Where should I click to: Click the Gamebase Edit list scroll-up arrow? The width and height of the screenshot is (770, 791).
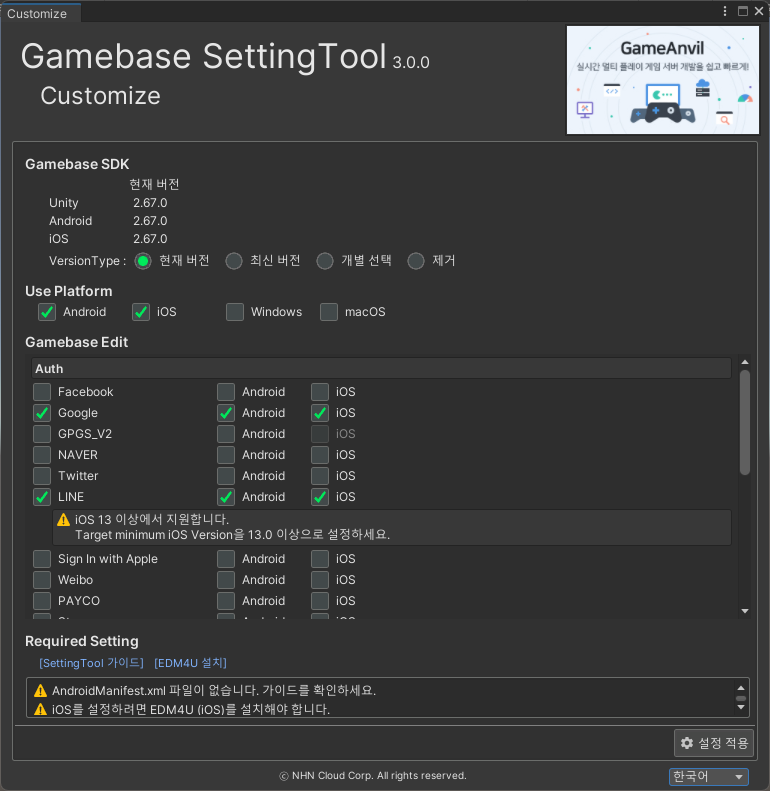[x=745, y=362]
